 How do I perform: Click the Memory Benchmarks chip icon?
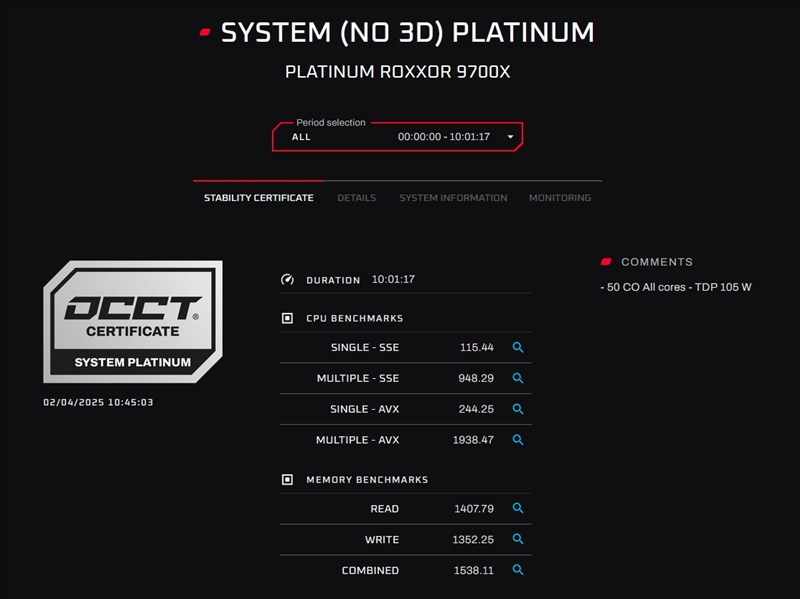point(287,480)
